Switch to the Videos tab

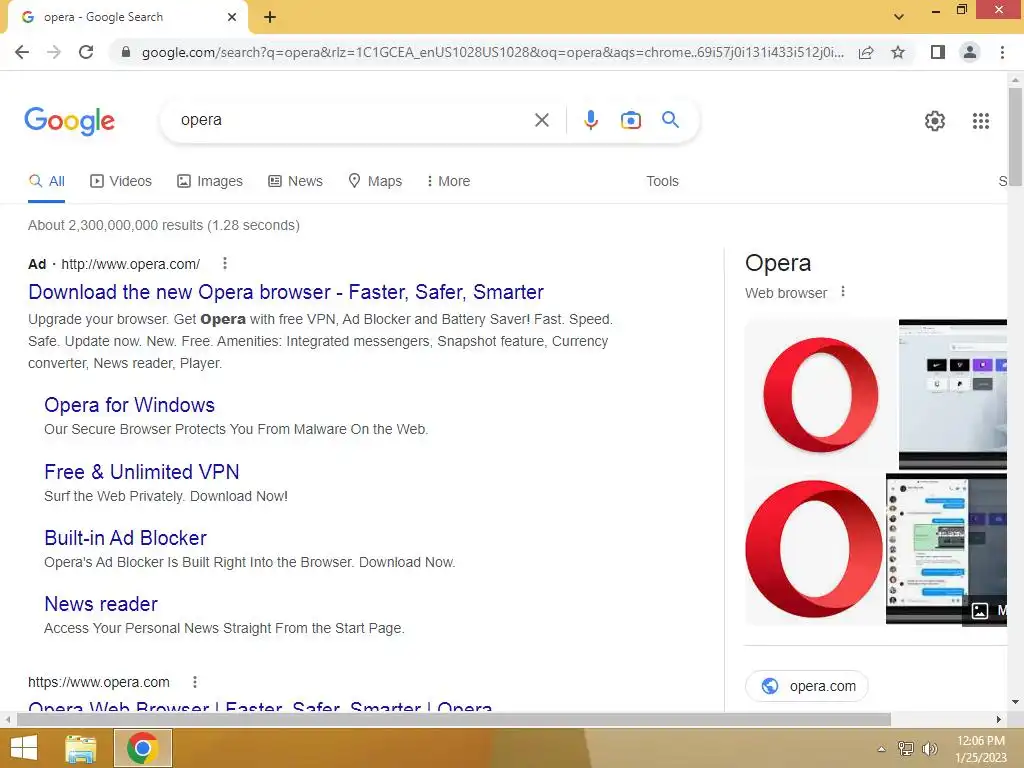(121, 181)
